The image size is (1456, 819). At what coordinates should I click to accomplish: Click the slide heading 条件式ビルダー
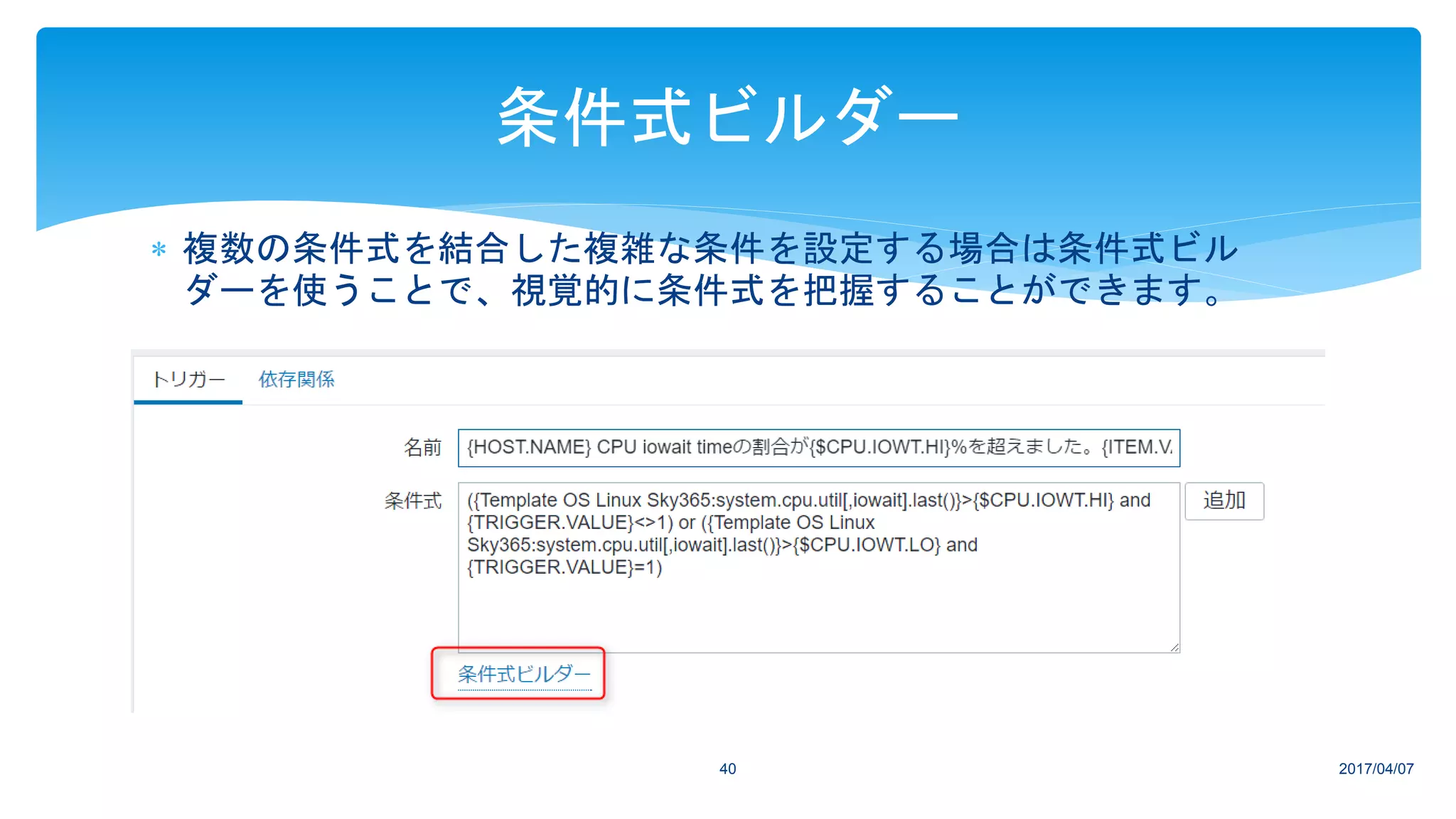[x=728, y=117]
